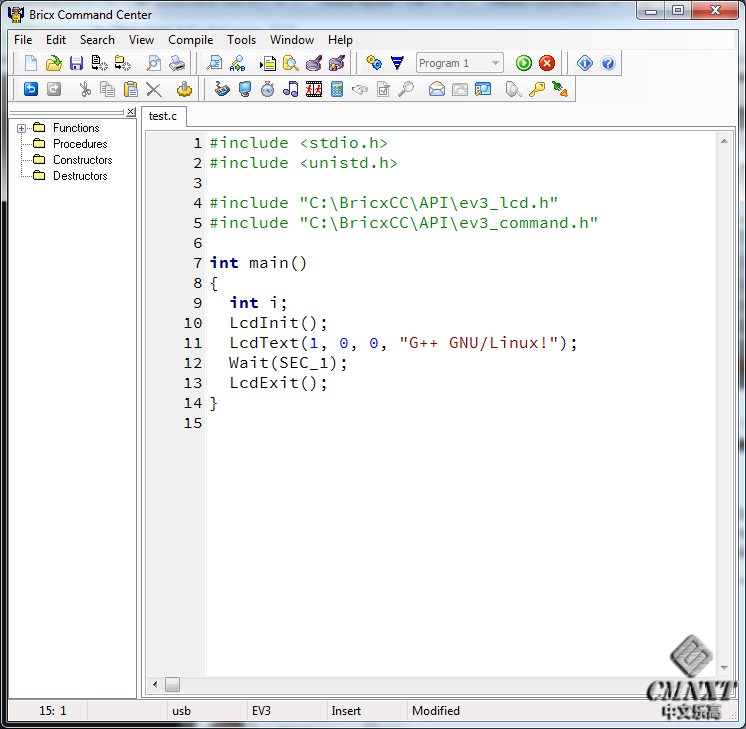Click the Wait(SEC_1); line in the code

point(288,363)
